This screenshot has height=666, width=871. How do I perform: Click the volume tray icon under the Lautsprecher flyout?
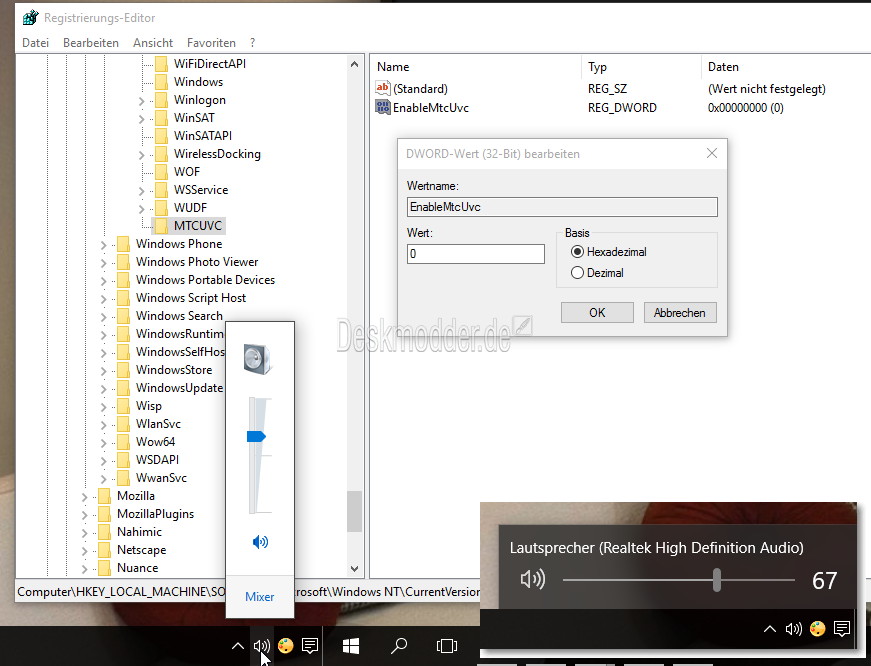[x=793, y=629]
